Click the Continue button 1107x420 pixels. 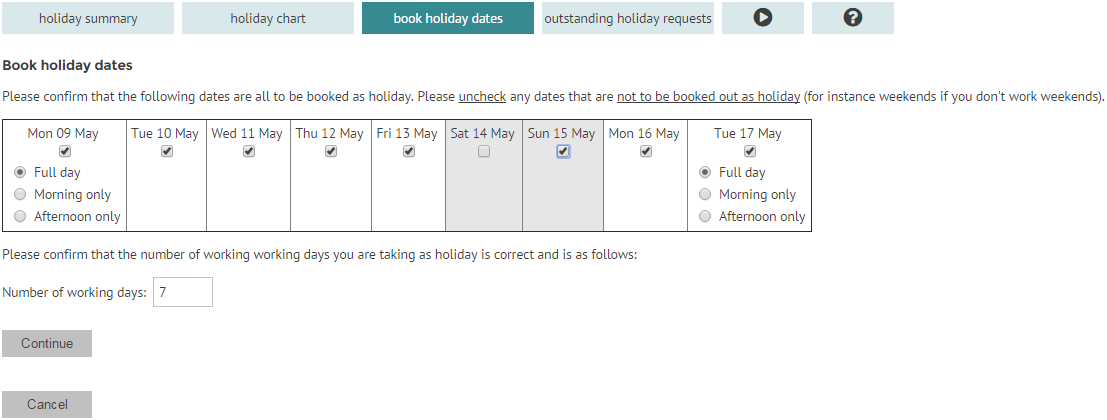47,343
